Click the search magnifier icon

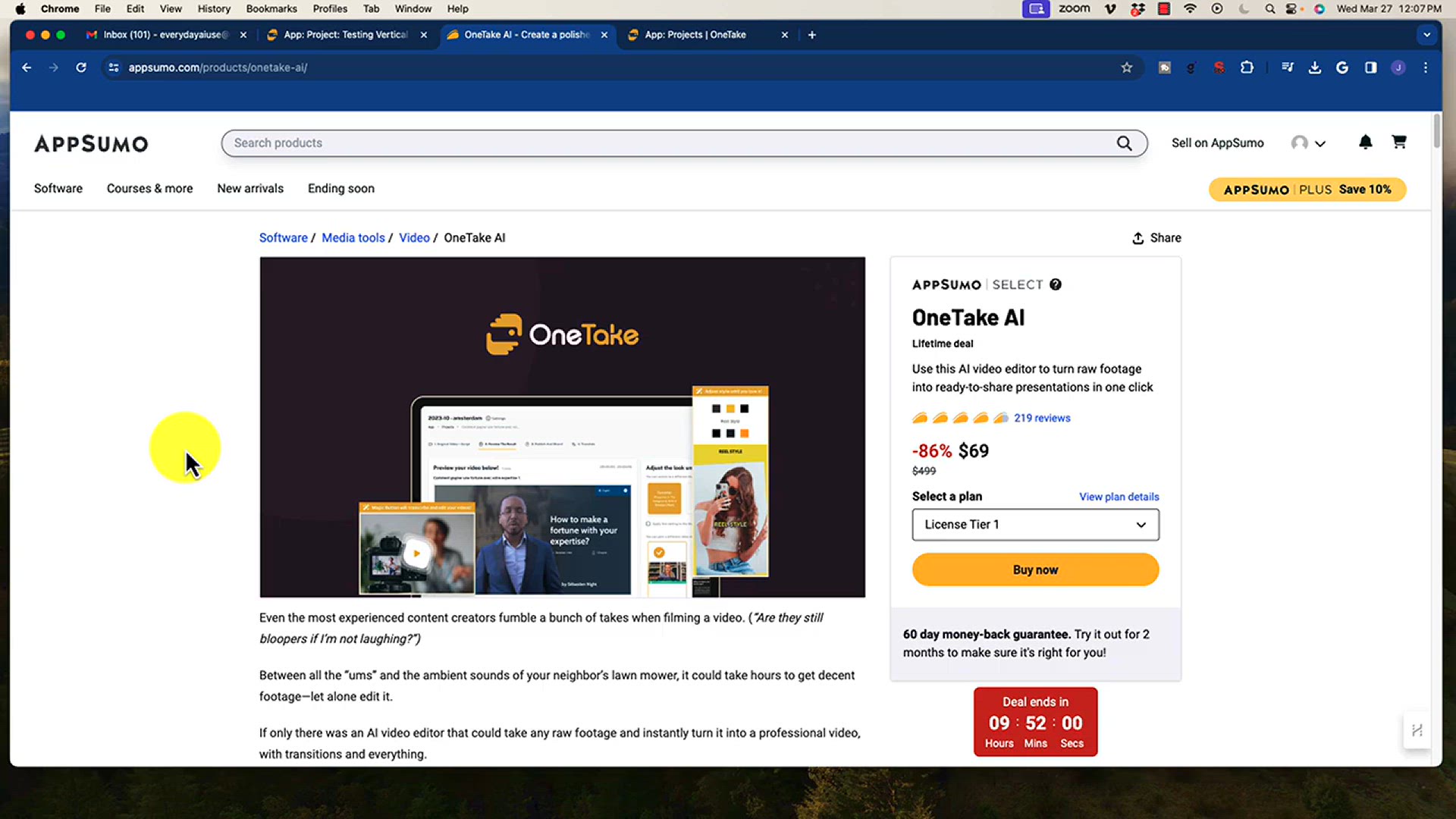point(1124,143)
